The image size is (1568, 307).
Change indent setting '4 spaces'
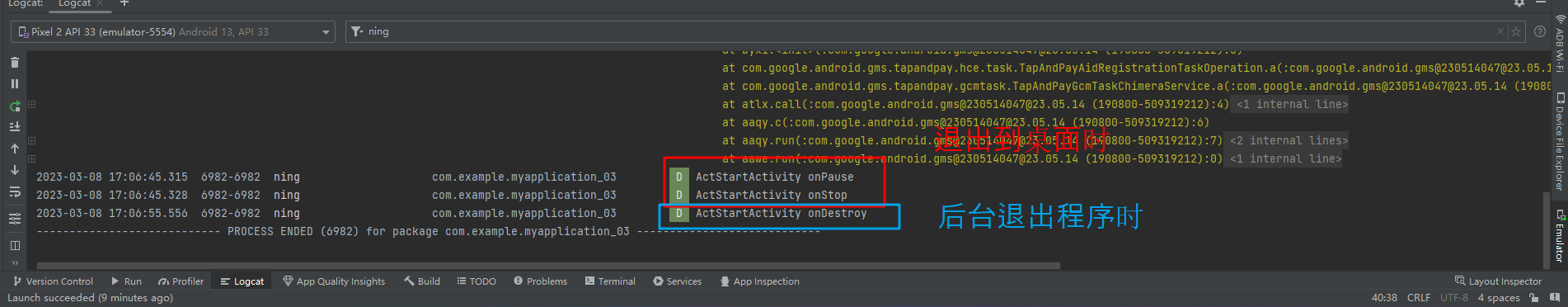click(1499, 298)
